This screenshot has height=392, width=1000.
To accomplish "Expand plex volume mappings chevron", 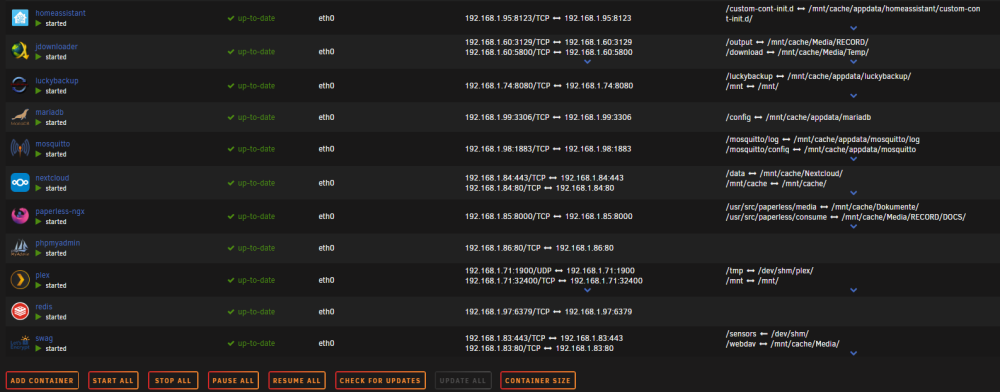I will pos(853,290).
